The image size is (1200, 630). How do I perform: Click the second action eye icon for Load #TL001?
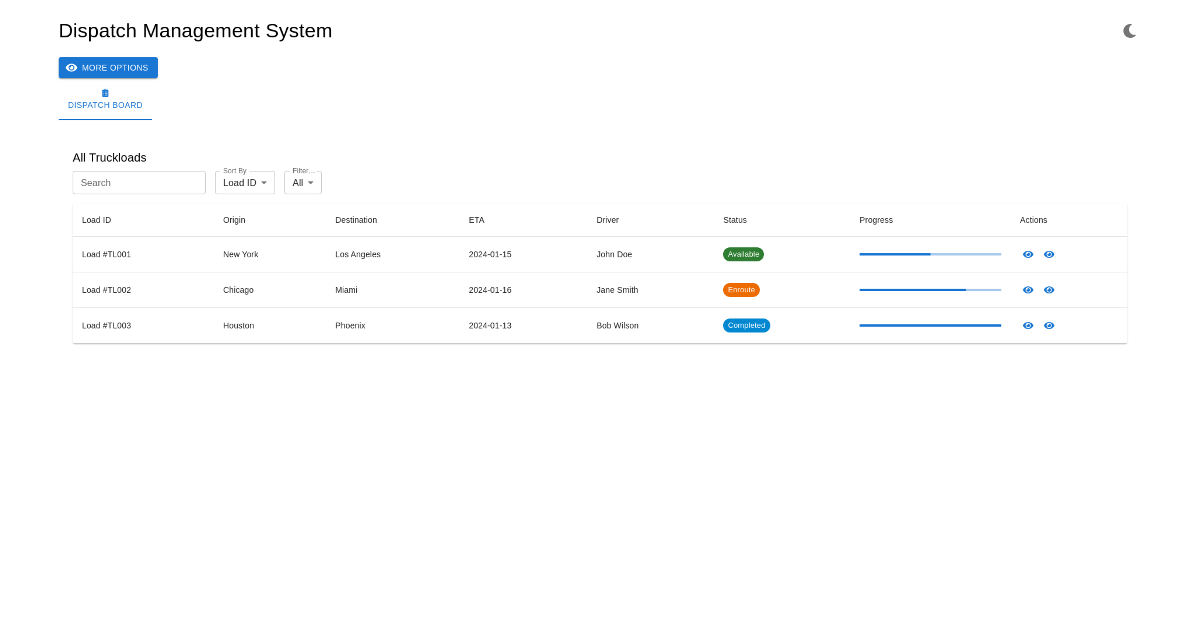point(1049,254)
